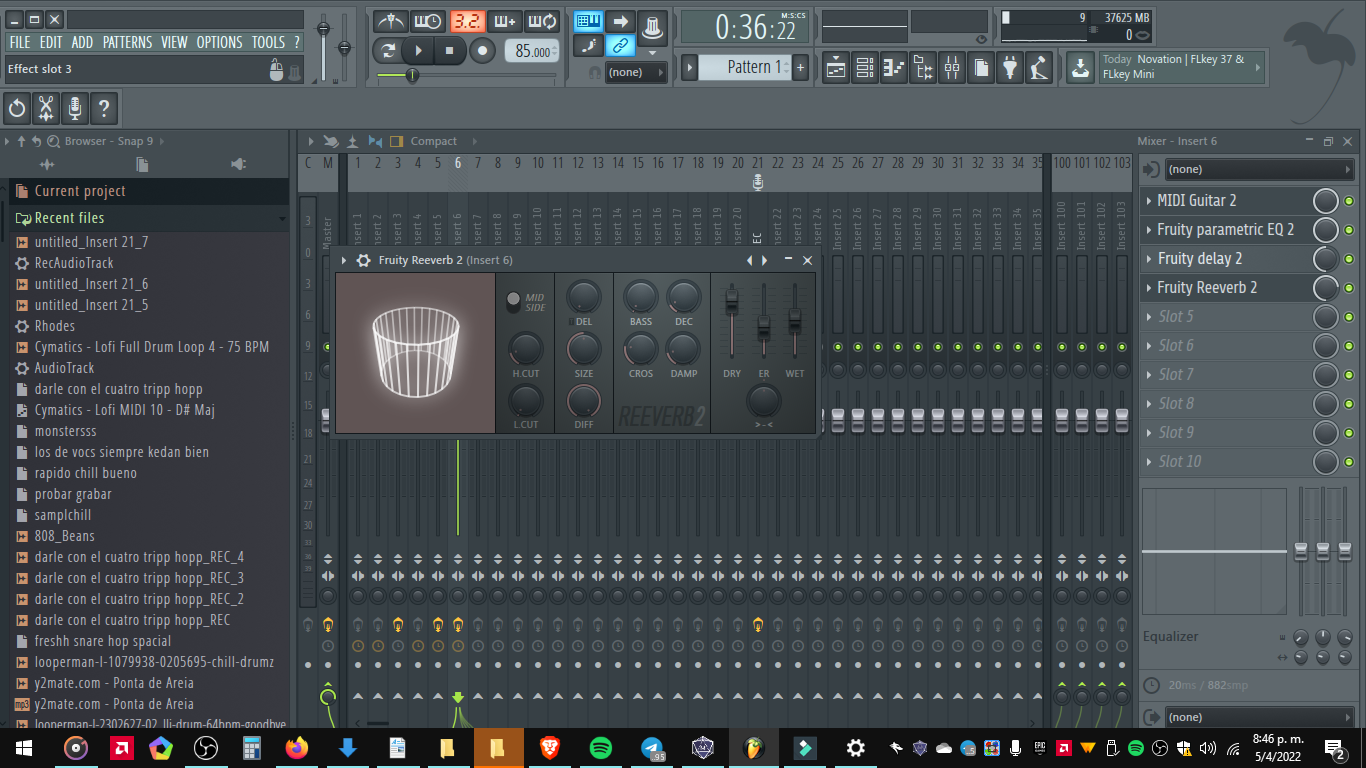Open the OPTIONS menu

(x=219, y=42)
